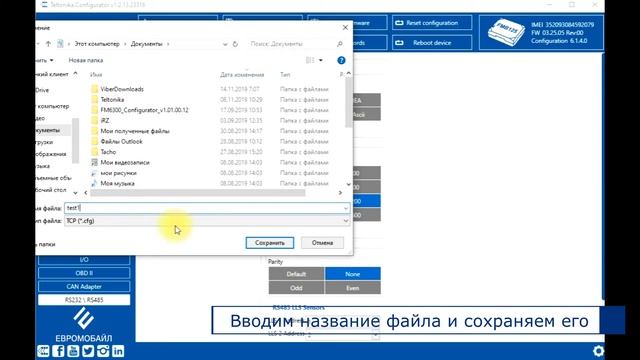Image resolution: width=640 pixels, height=360 pixels.
Task: Click the Документы breadcrumb in the address bar
Action: pyautogui.click(x=147, y=44)
